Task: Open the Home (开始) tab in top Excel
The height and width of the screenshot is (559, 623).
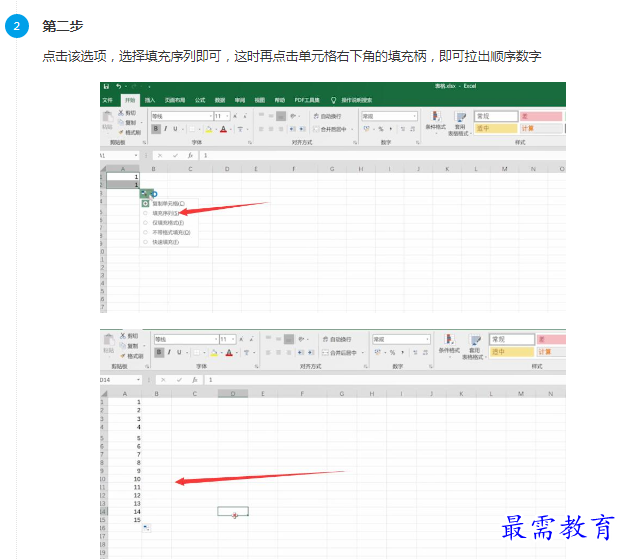Action: [x=130, y=100]
